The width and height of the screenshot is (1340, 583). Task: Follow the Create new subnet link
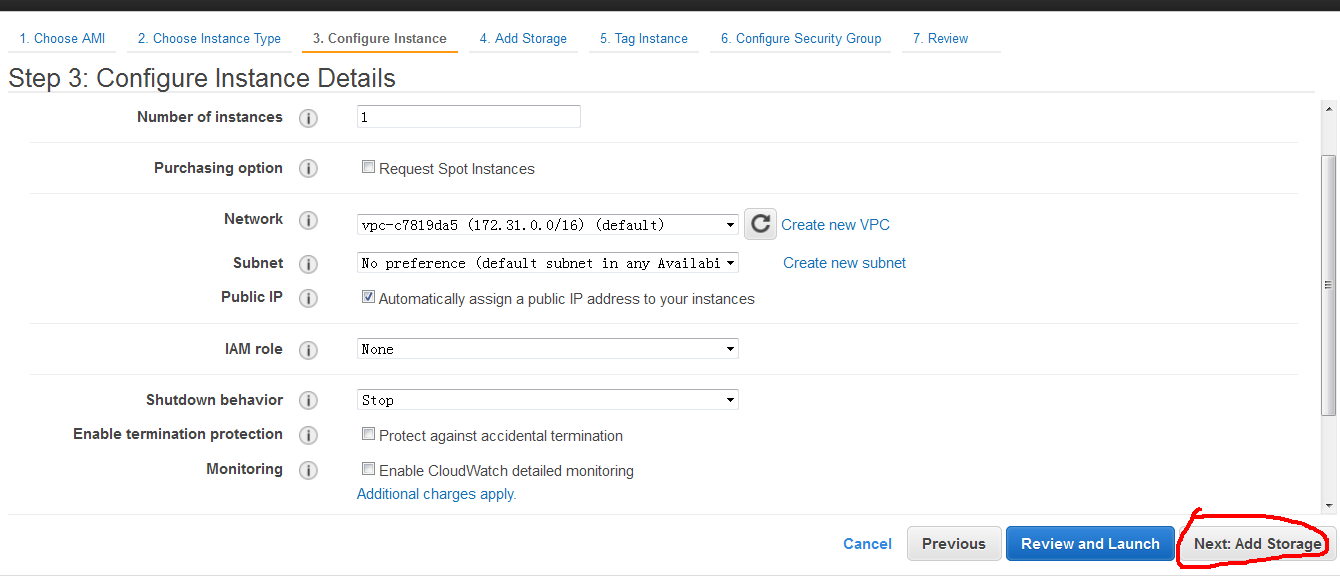pyautogui.click(x=844, y=263)
